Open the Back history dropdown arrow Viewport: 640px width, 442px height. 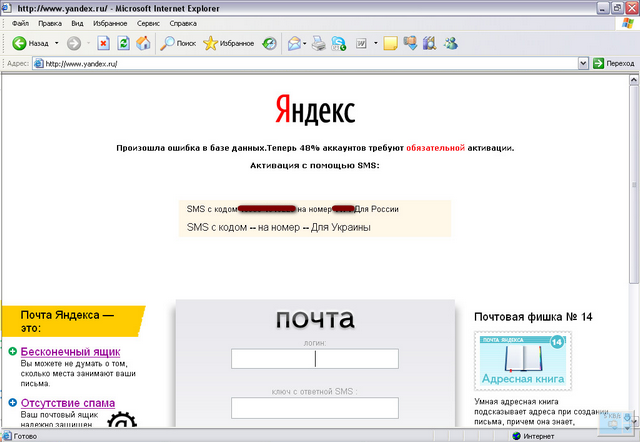pyautogui.click(x=57, y=43)
